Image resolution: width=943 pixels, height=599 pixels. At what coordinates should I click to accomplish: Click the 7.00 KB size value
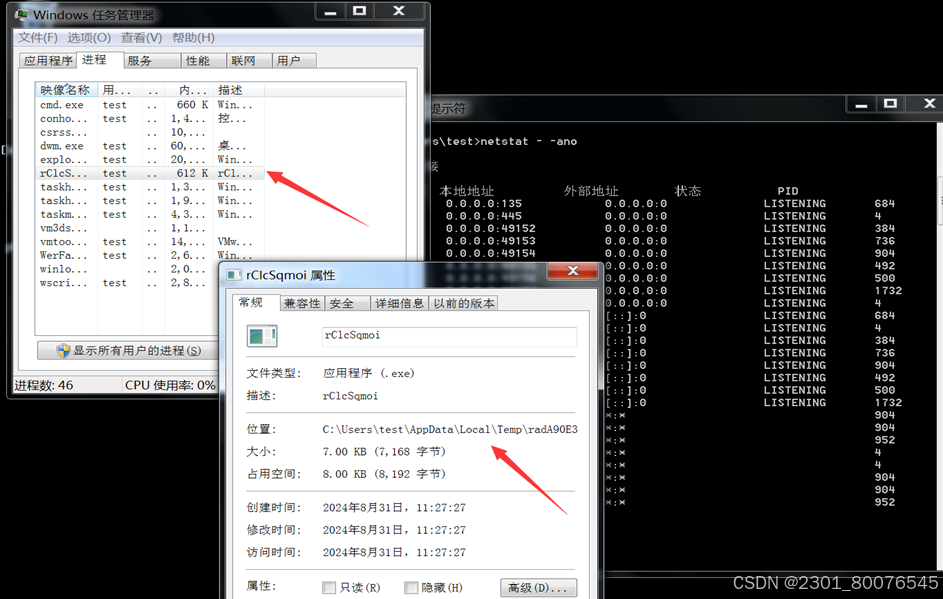click(x=384, y=452)
